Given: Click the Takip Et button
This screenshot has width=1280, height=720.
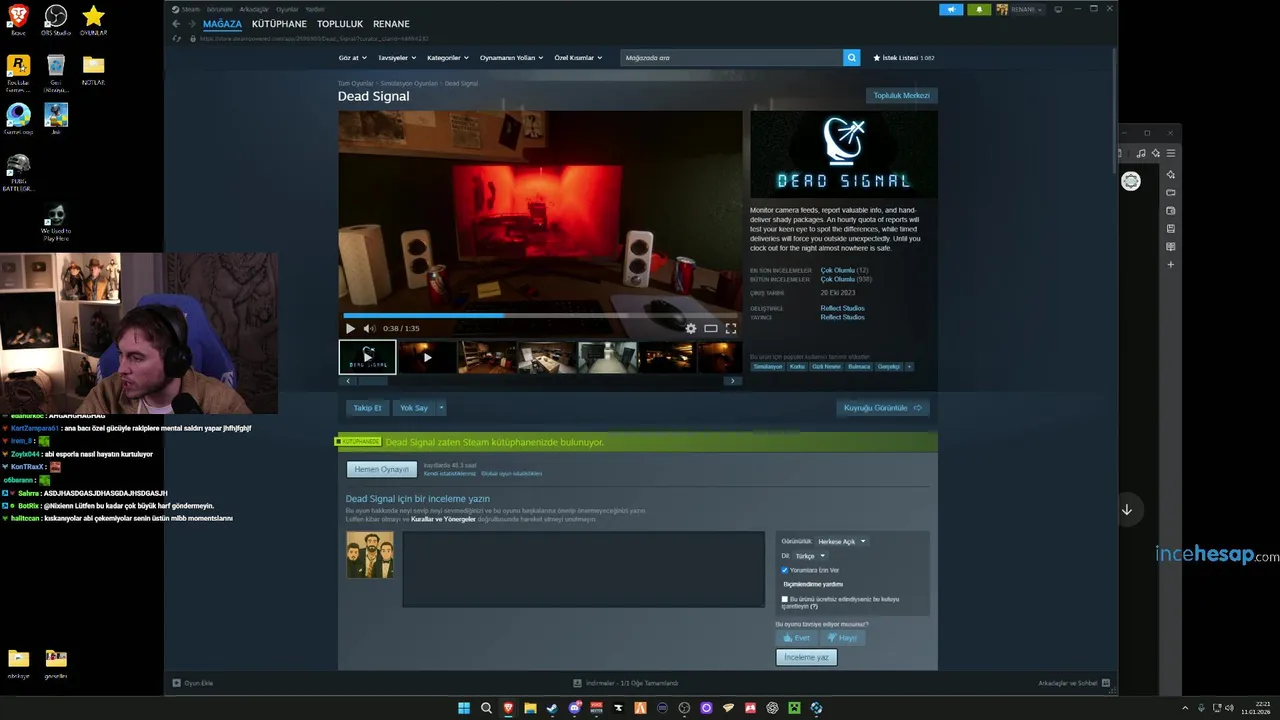Looking at the screenshot, I should point(367,408).
